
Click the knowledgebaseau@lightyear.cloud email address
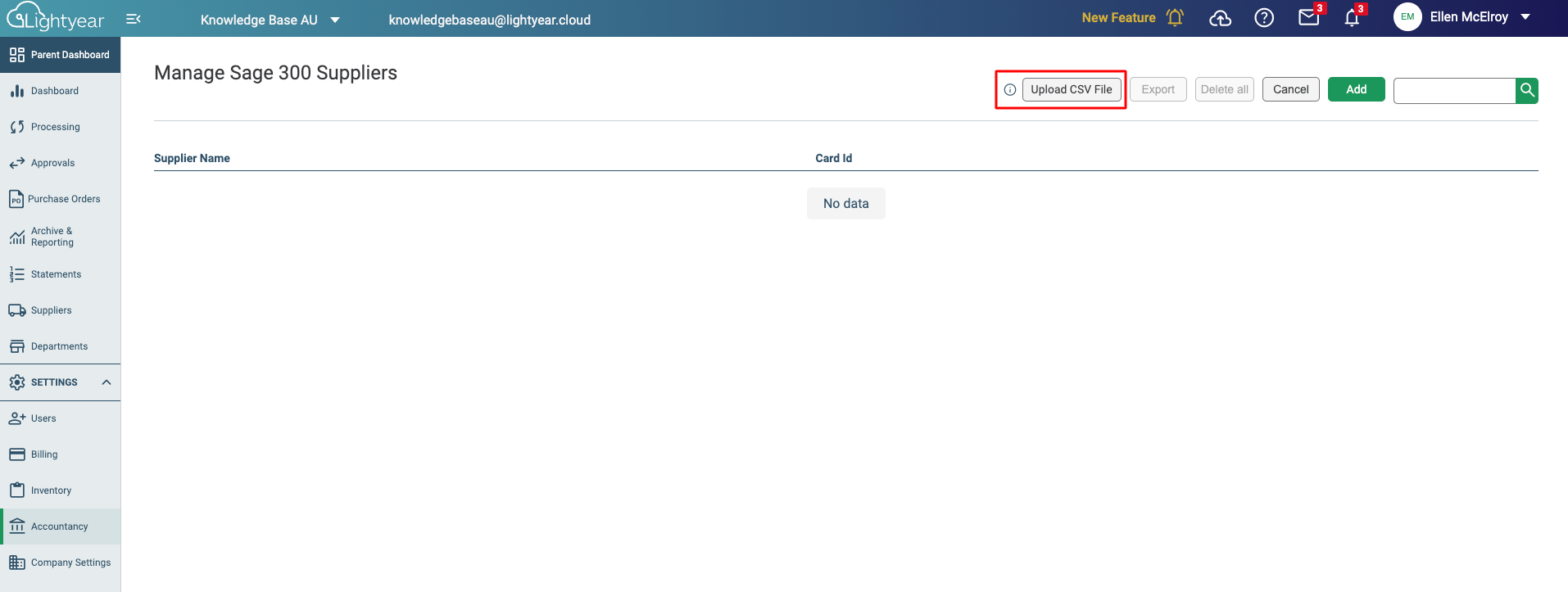pyautogui.click(x=489, y=20)
